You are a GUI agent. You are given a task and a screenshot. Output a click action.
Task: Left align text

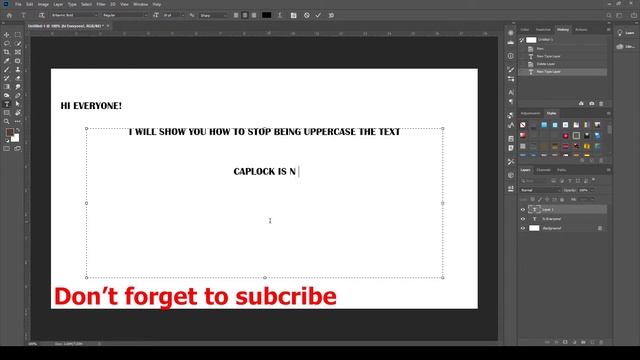click(236, 16)
